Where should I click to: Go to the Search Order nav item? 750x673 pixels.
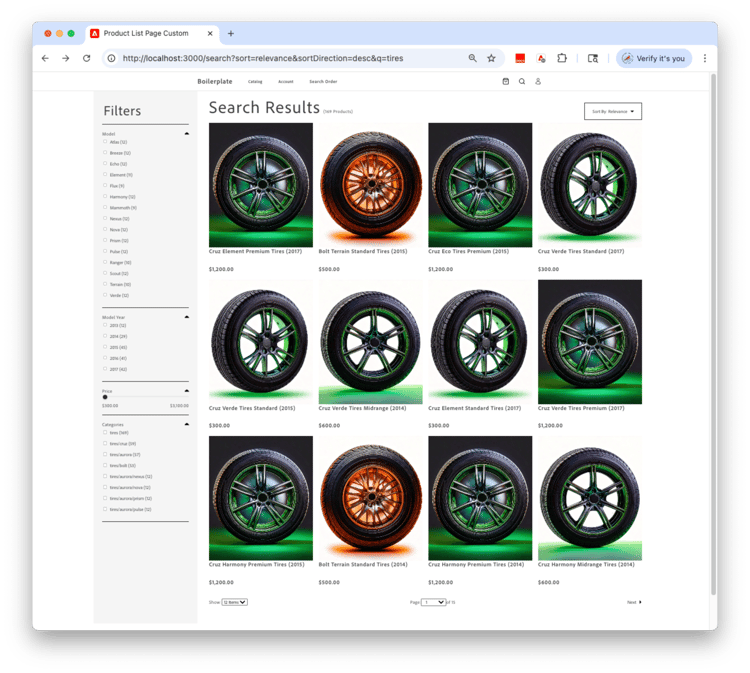(x=323, y=81)
